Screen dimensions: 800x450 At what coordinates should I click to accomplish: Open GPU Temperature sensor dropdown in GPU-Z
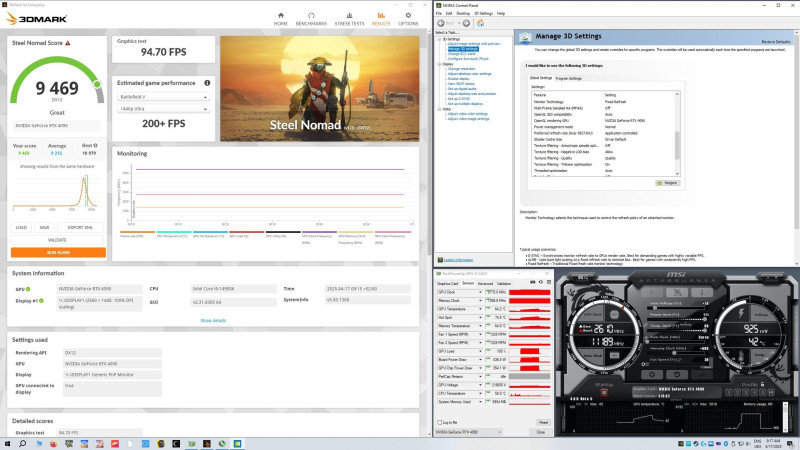(x=480, y=309)
